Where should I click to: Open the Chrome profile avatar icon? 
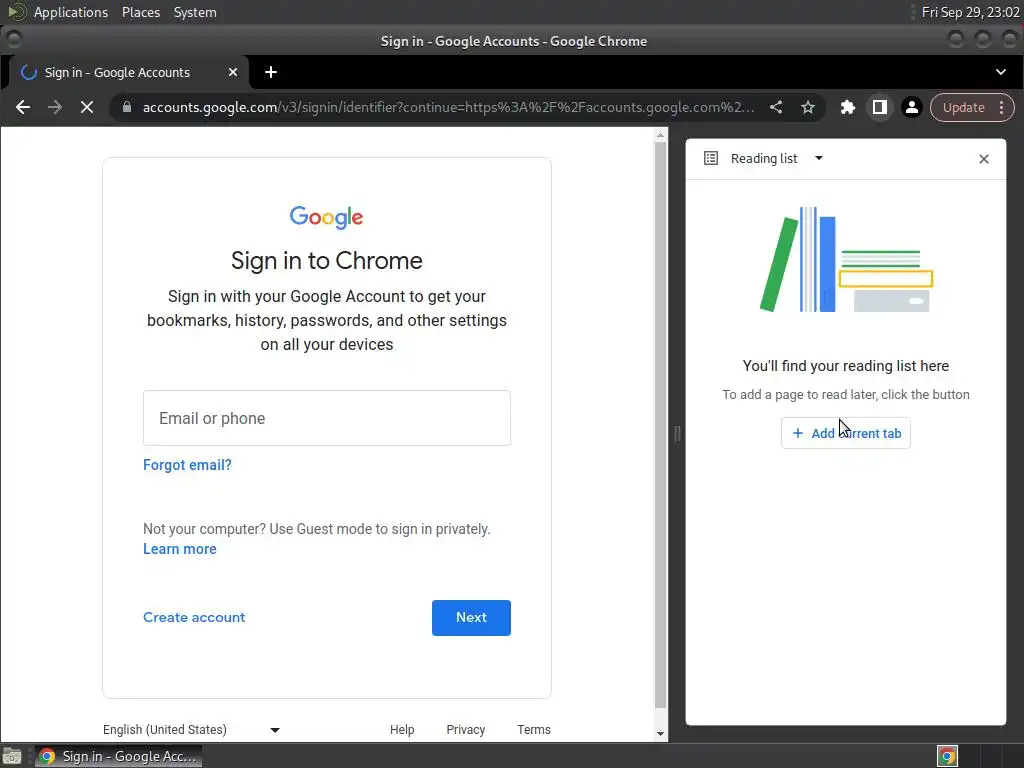[x=912, y=107]
